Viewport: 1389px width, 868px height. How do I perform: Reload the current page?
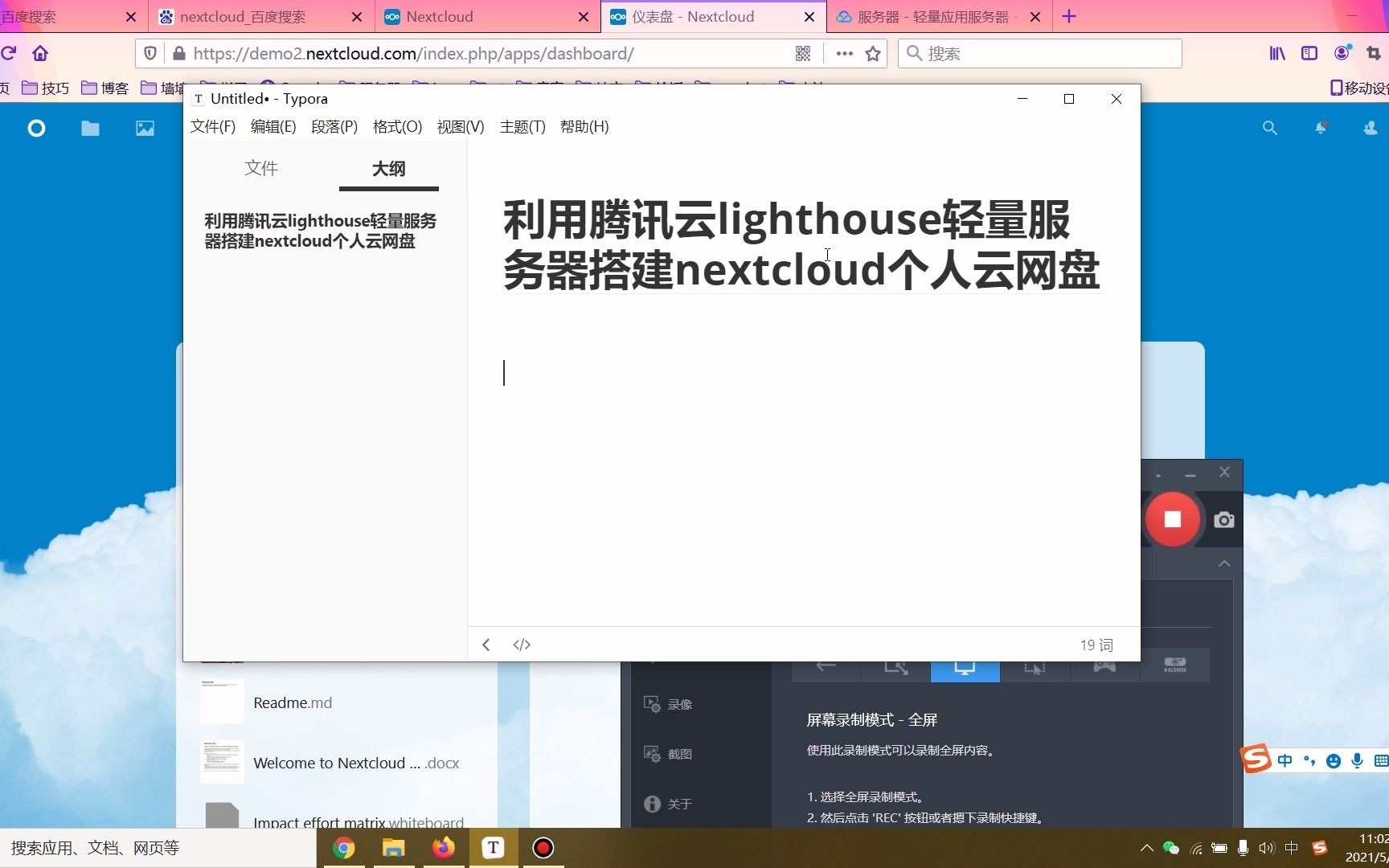click(x=9, y=53)
